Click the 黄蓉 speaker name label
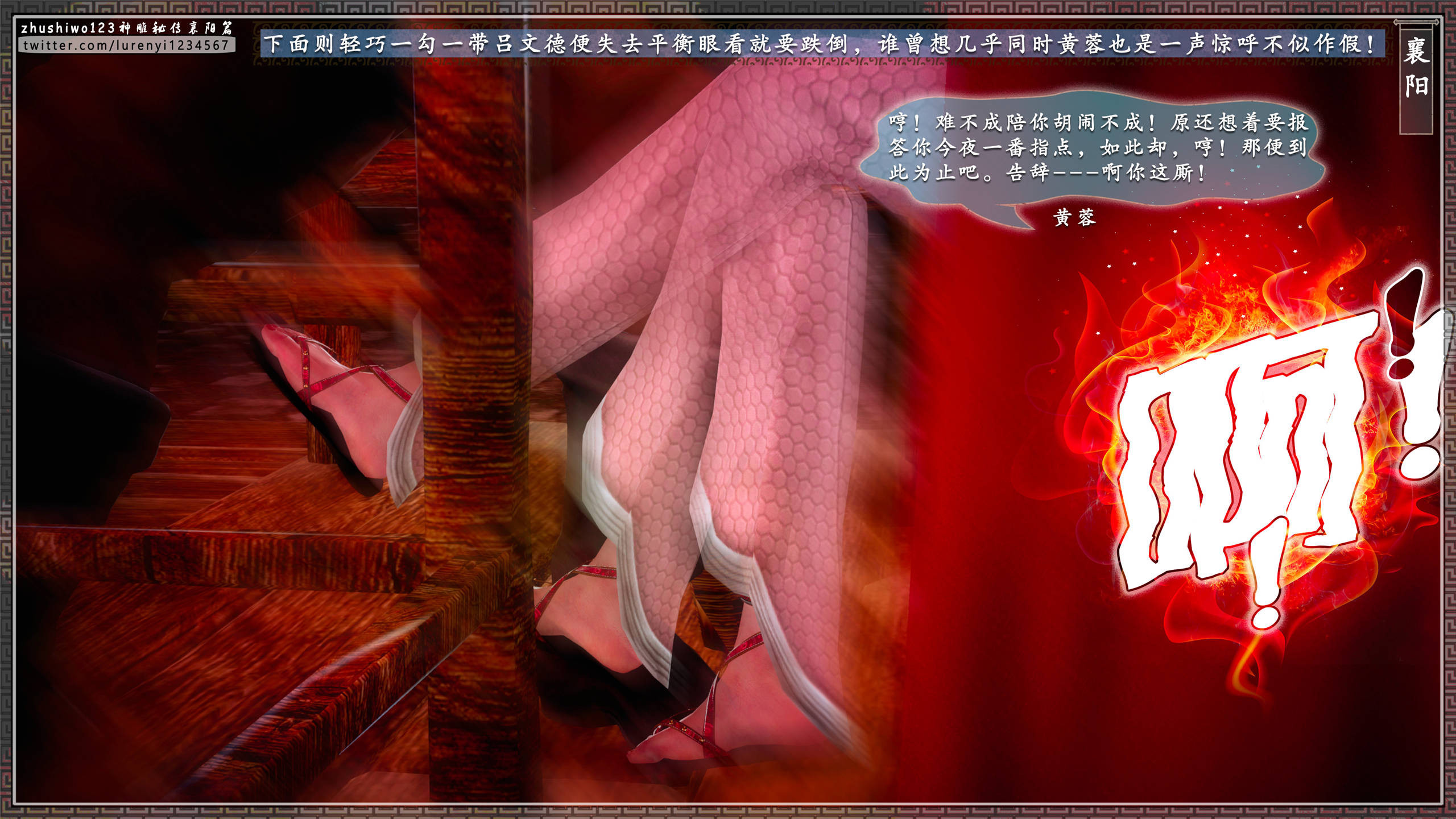 [1074, 217]
